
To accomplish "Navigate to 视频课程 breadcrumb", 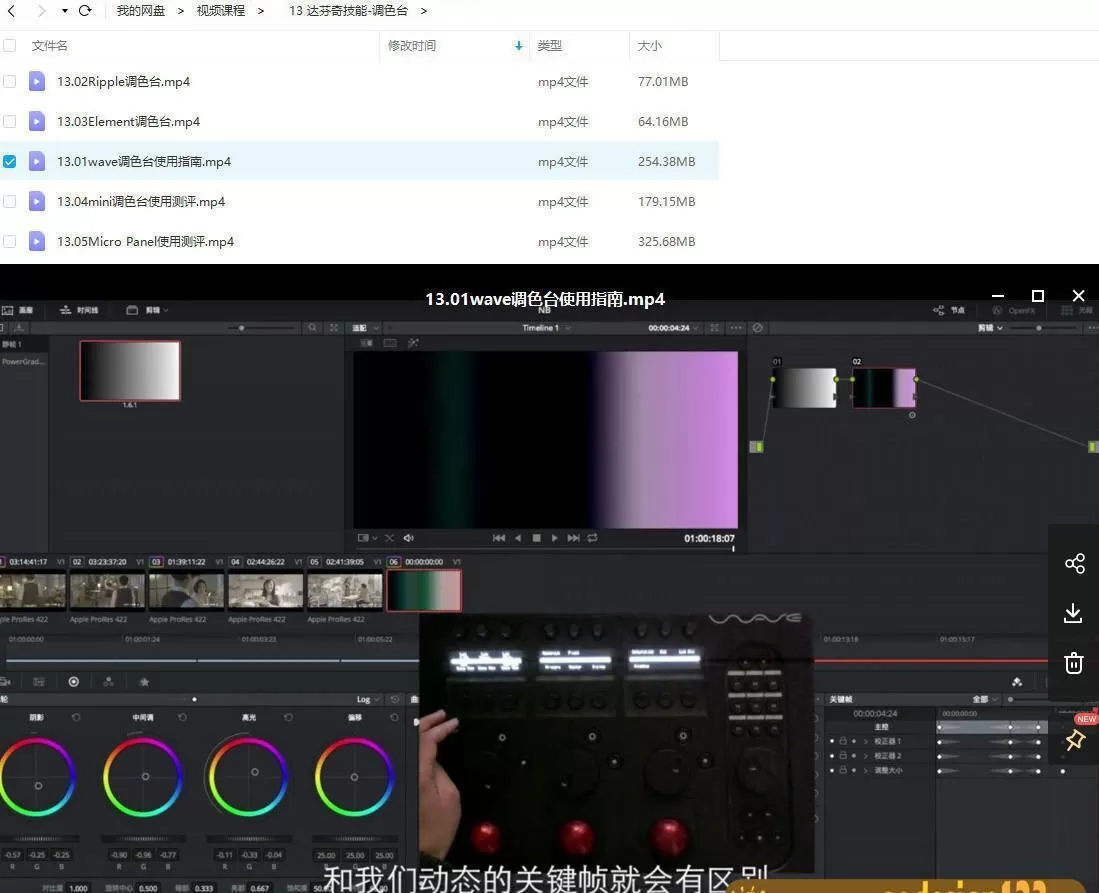I will pos(220,11).
